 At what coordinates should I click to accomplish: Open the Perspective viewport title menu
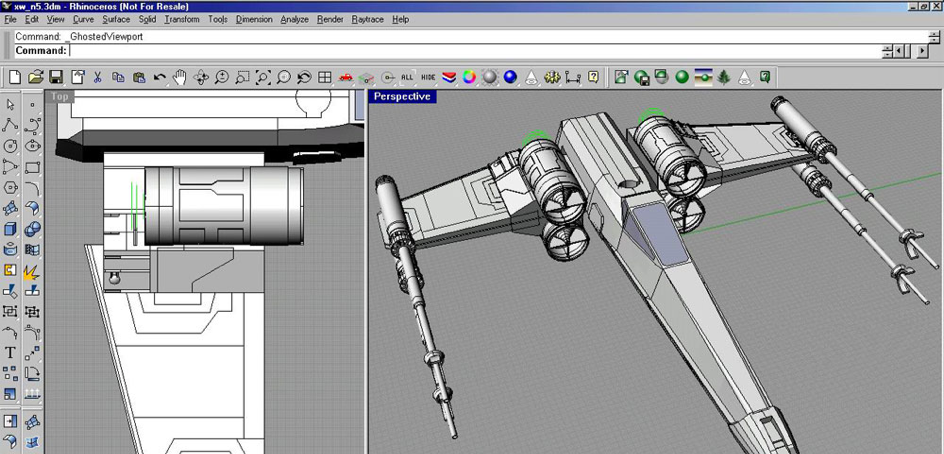point(402,97)
